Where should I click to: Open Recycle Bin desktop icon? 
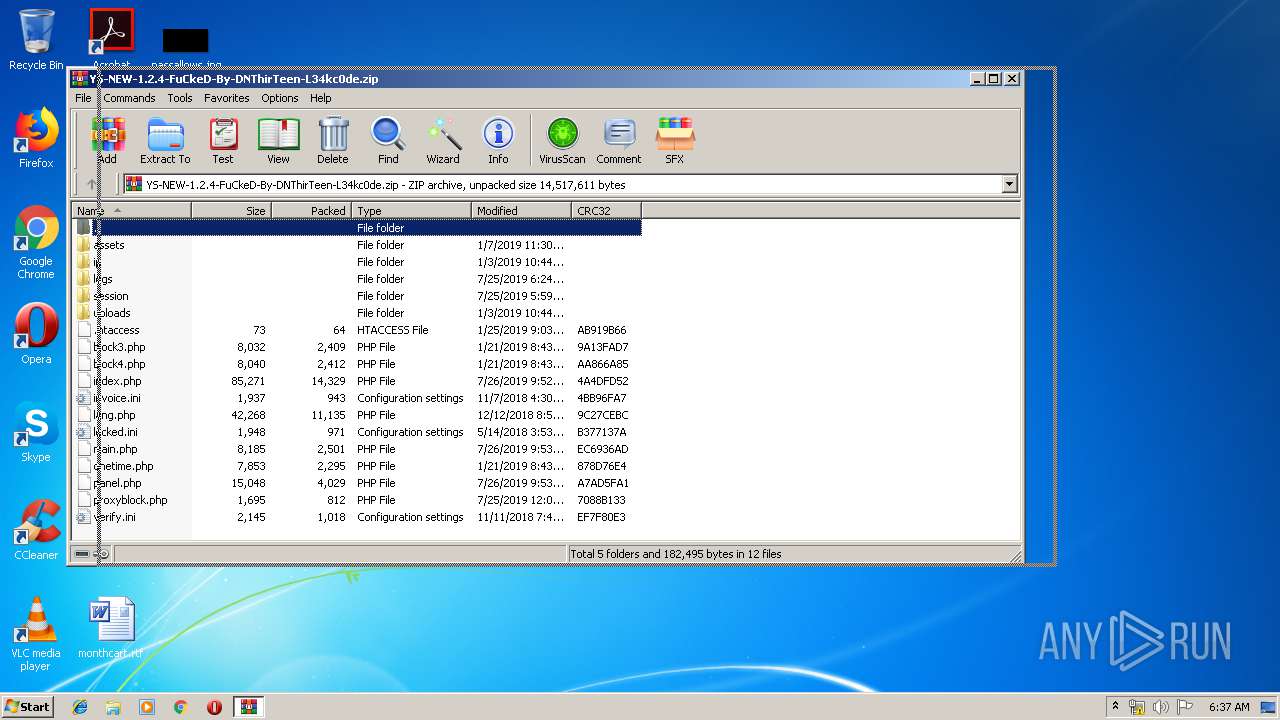[x=36, y=40]
